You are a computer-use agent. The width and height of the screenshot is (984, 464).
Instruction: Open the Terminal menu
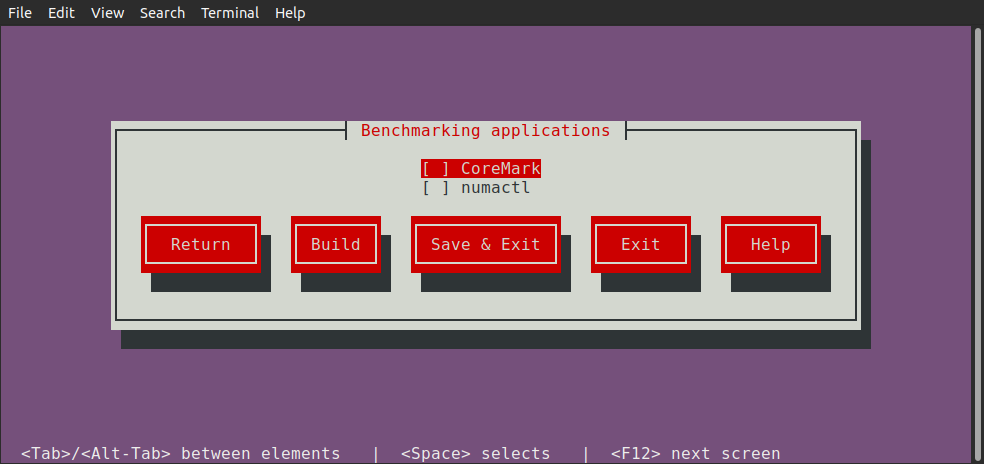click(x=230, y=13)
